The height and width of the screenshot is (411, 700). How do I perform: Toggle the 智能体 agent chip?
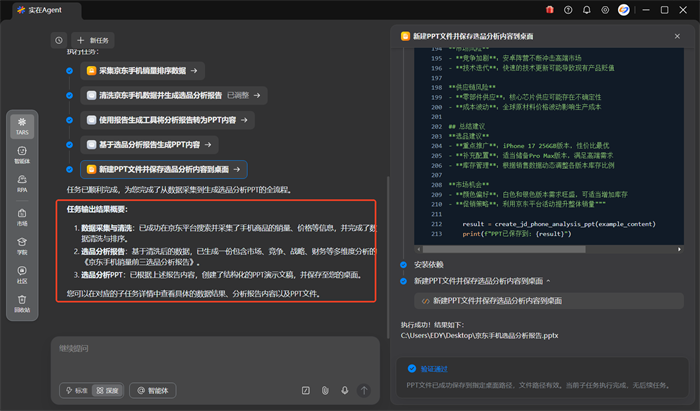[x=153, y=390]
